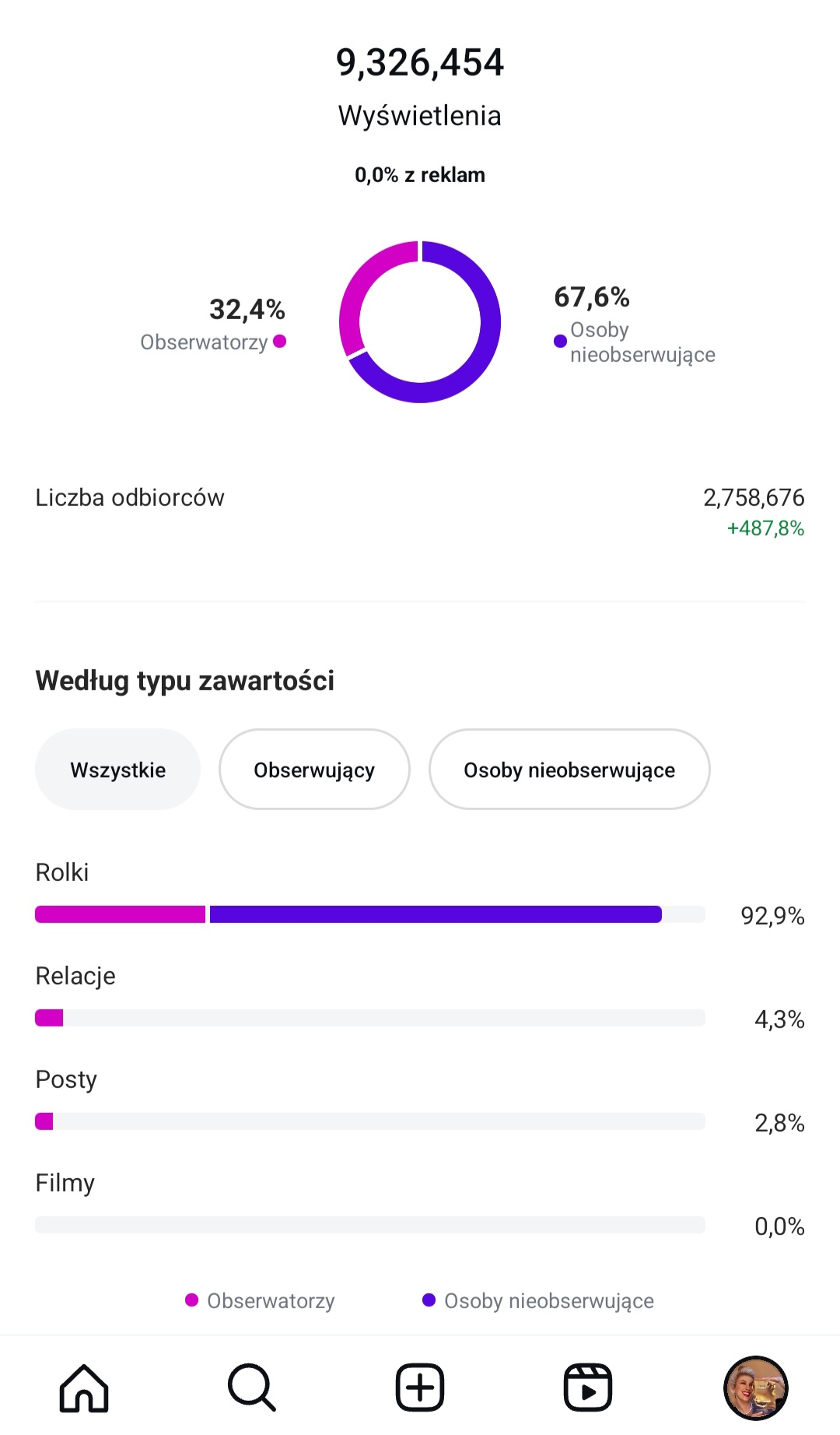The image size is (840, 1435).
Task: Switch to the Obserwujący filter
Action: click(314, 770)
